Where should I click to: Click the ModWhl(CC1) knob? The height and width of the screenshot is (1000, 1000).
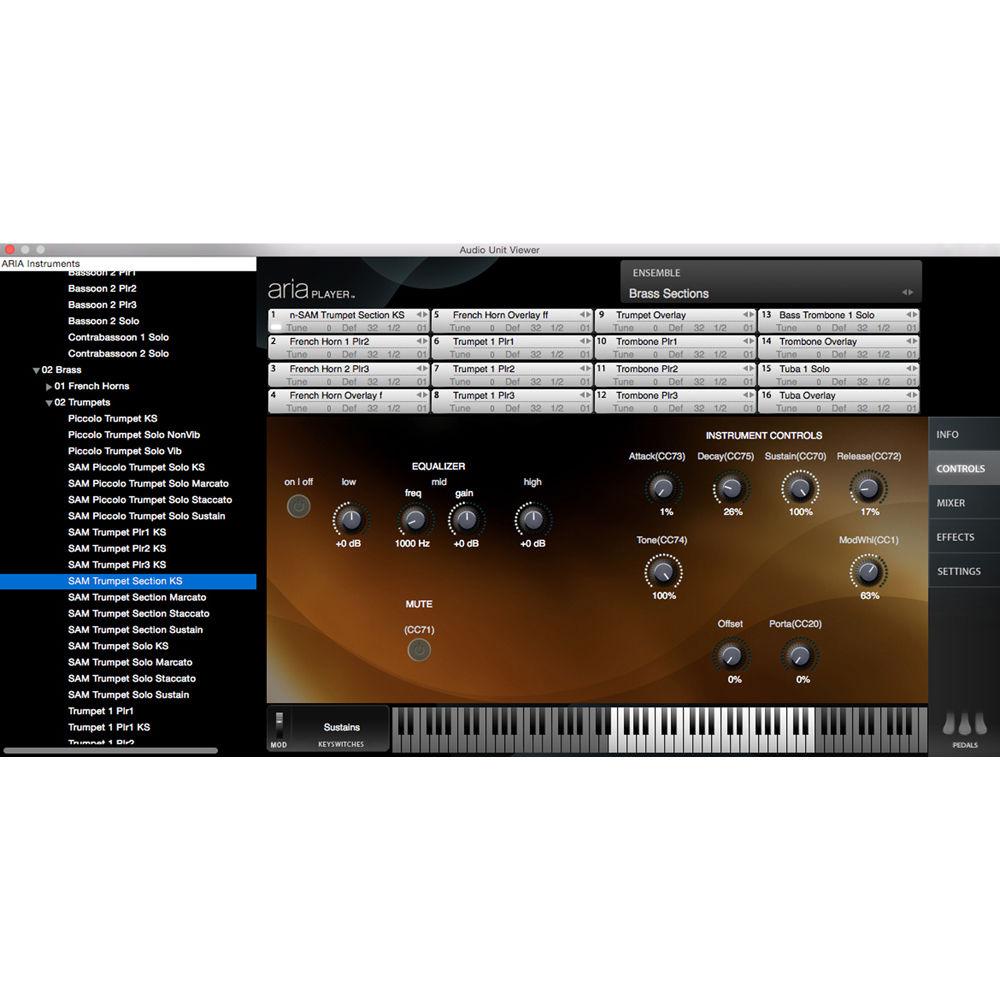[x=867, y=571]
